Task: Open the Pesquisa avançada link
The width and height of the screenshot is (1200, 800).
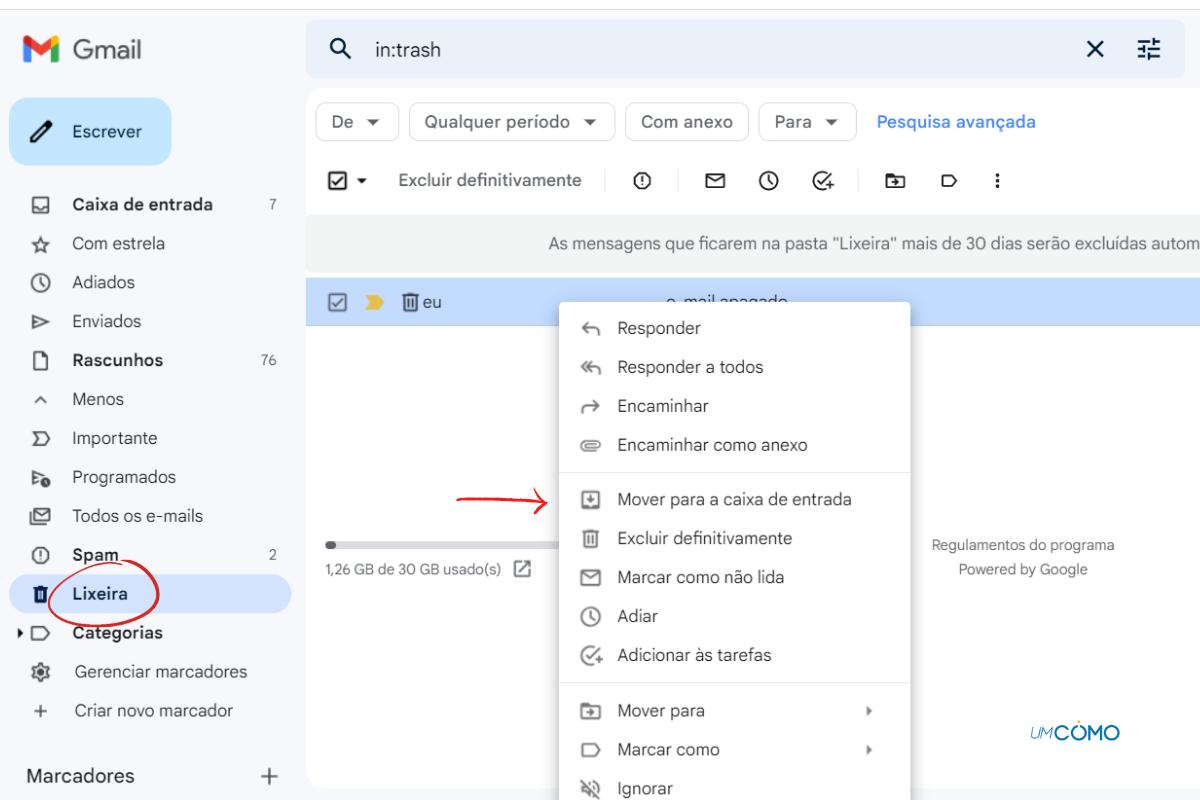Action: (x=955, y=122)
